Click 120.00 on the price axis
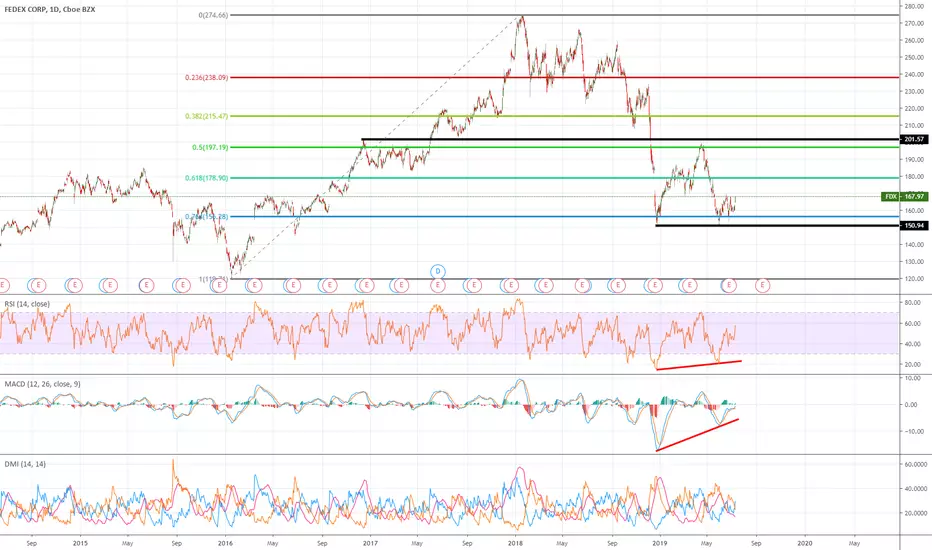This screenshot has width=932, height=550. click(x=914, y=278)
